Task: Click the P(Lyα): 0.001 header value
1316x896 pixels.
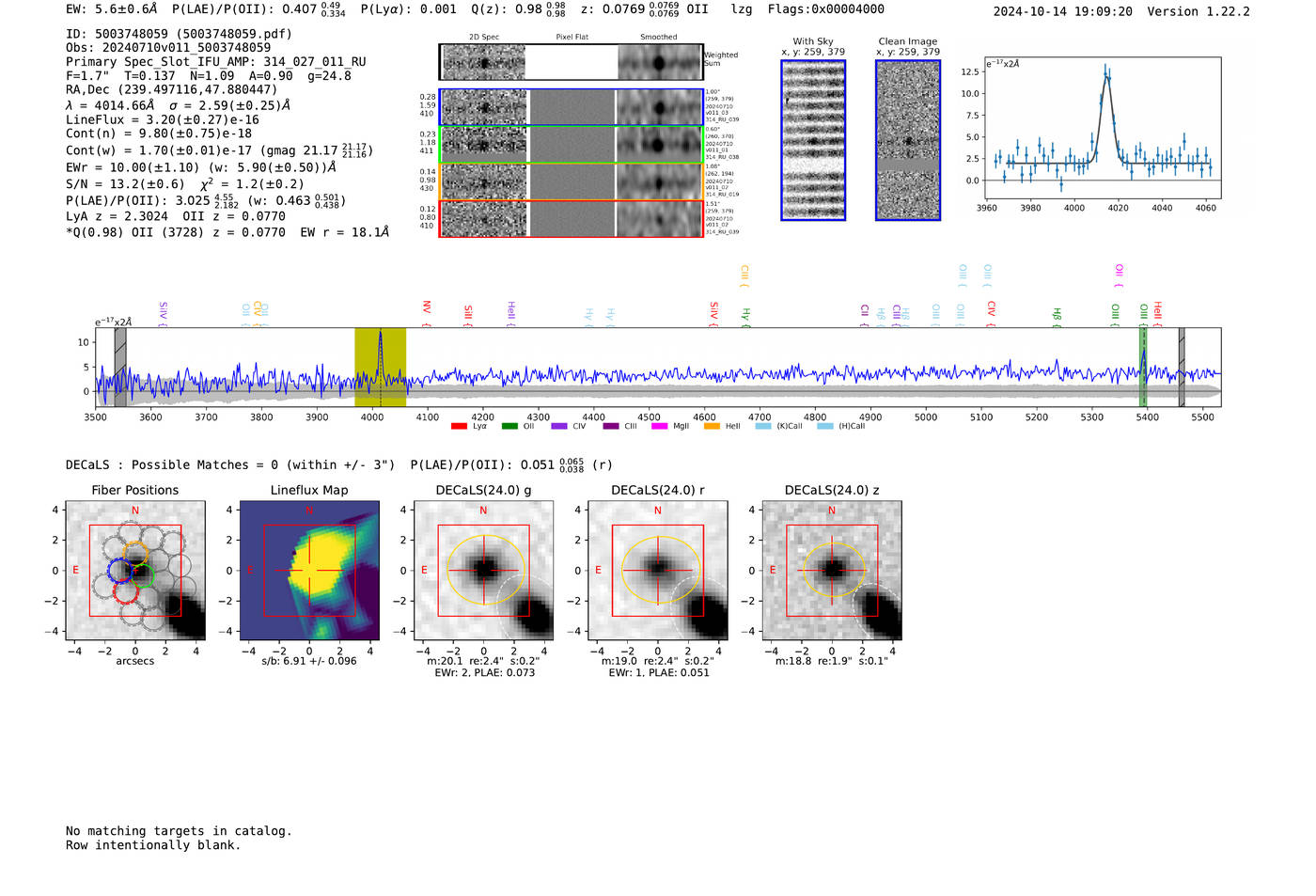Action: pos(409,9)
